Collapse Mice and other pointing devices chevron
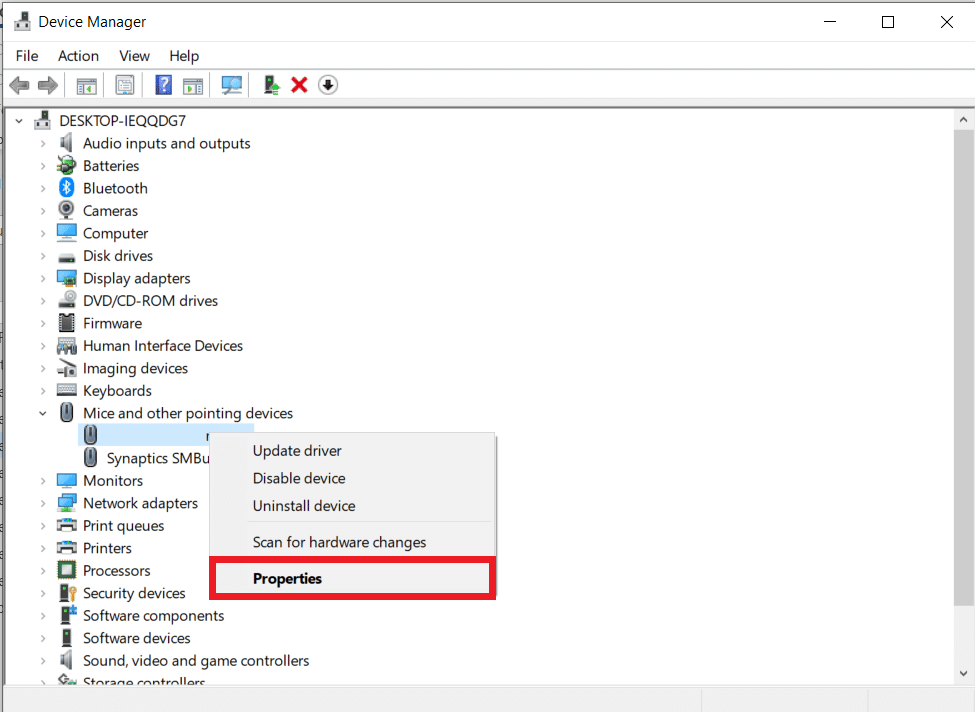 43,413
